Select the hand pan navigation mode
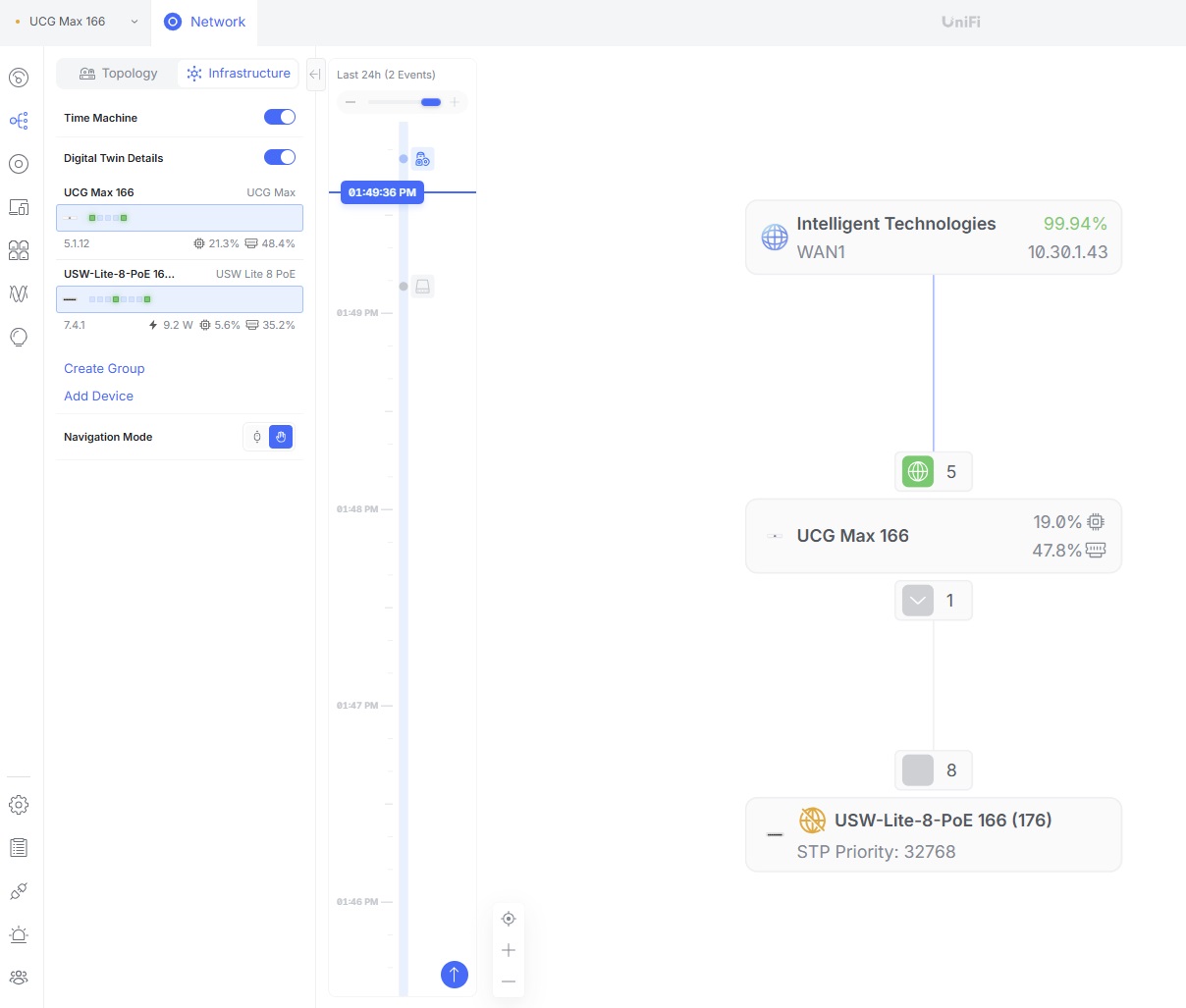 (281, 437)
